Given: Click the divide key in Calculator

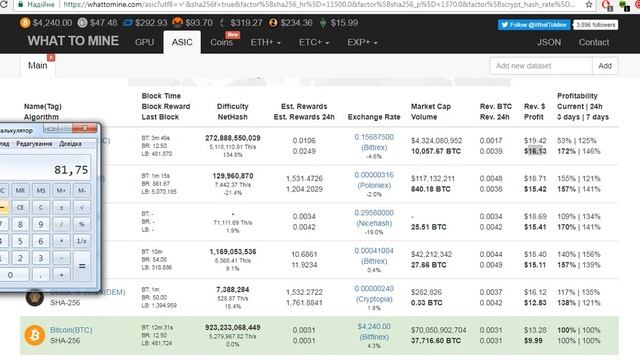Looking at the screenshot, I should 61,224.
